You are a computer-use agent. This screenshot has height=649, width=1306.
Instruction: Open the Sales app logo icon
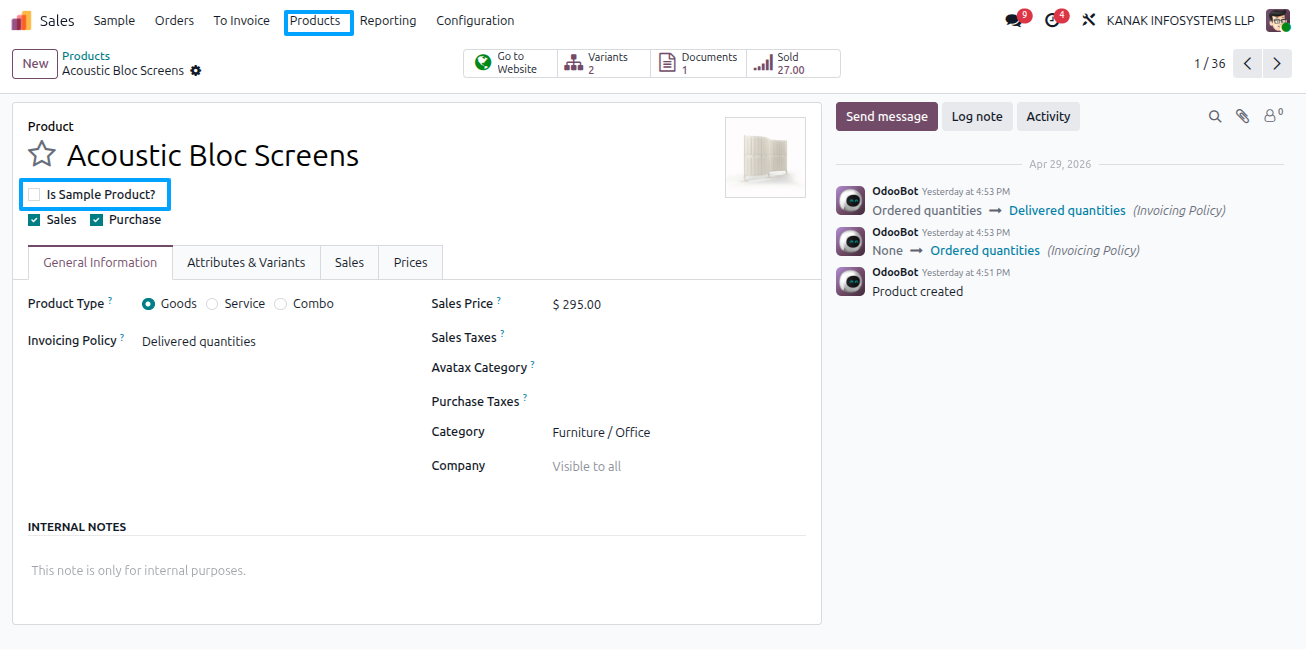[21, 20]
